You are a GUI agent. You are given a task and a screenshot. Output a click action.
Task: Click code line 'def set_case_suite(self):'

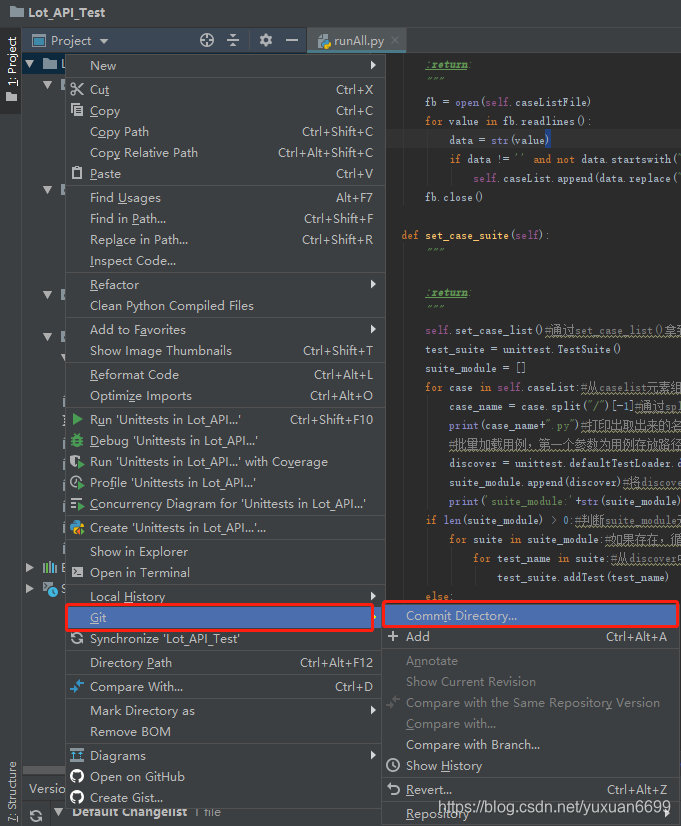(475, 235)
